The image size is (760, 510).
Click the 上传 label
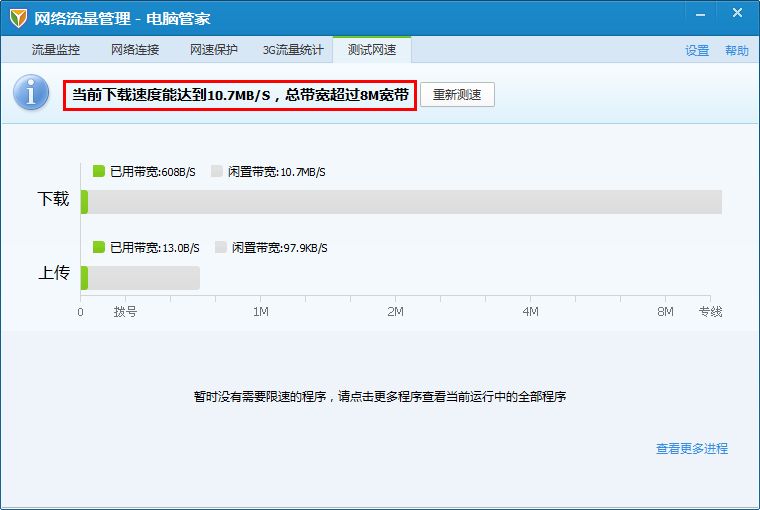pyautogui.click(x=53, y=272)
